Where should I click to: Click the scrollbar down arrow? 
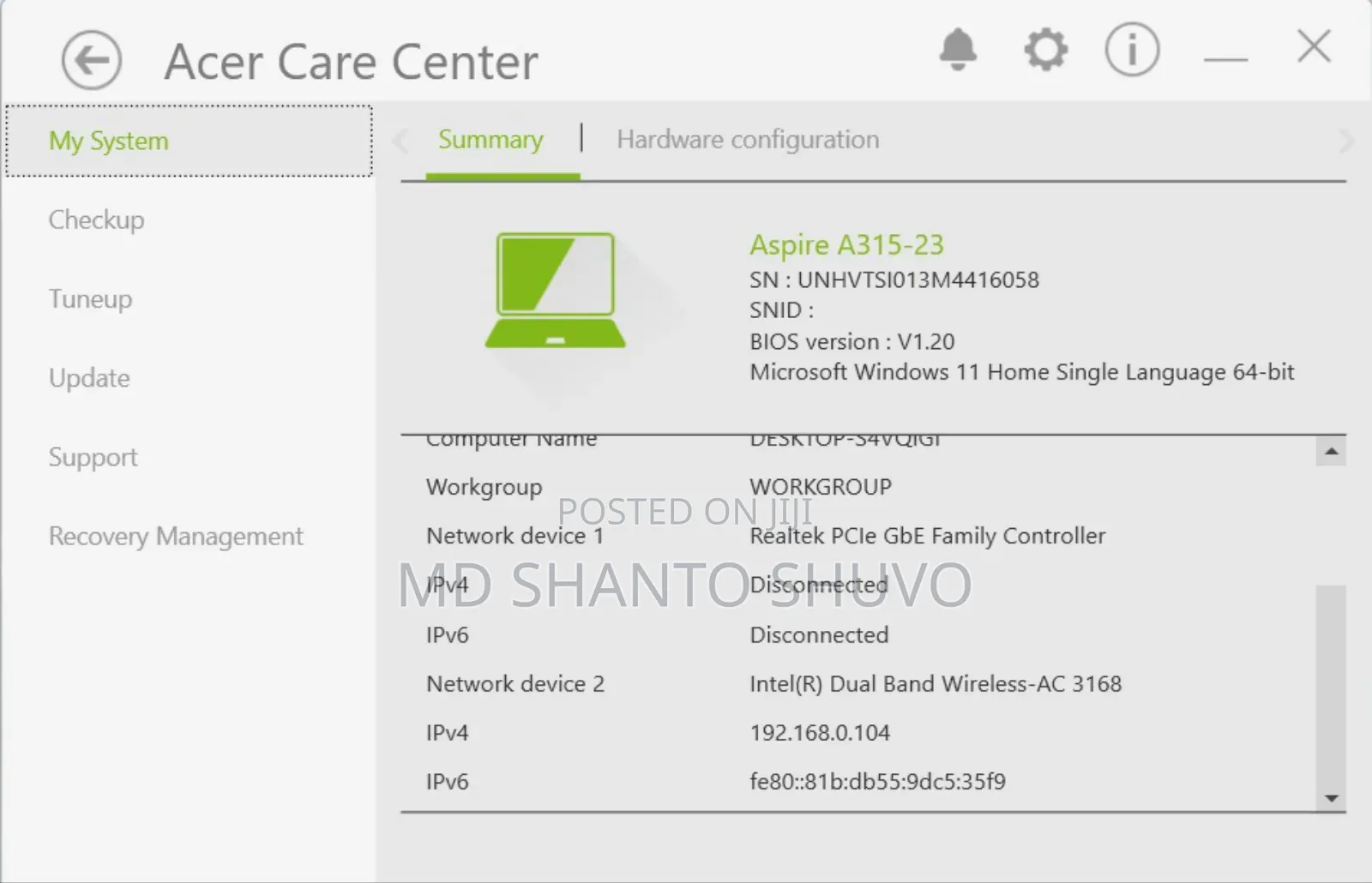point(1331,798)
